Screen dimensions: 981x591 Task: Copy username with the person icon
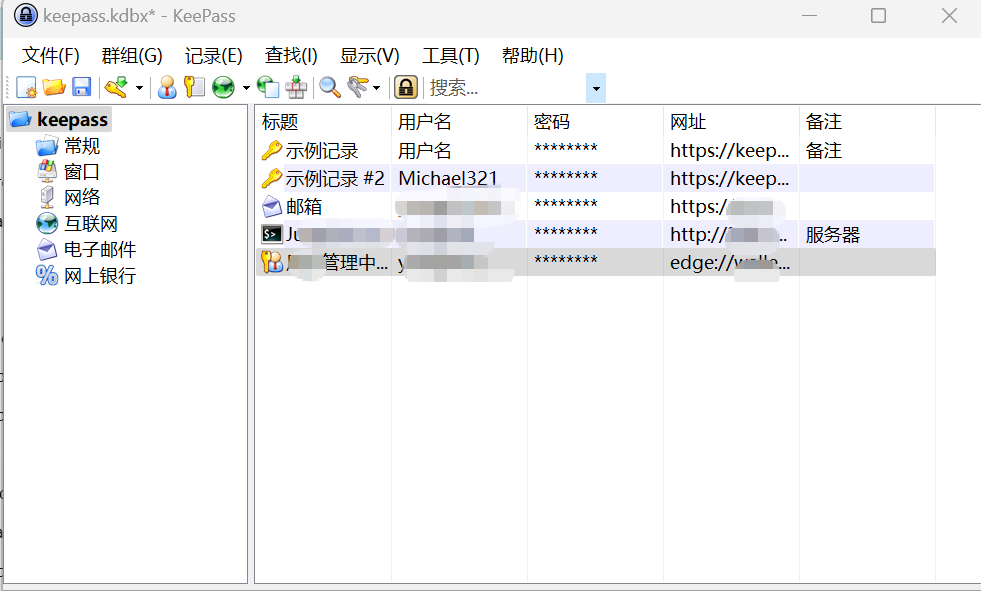[x=166, y=88]
